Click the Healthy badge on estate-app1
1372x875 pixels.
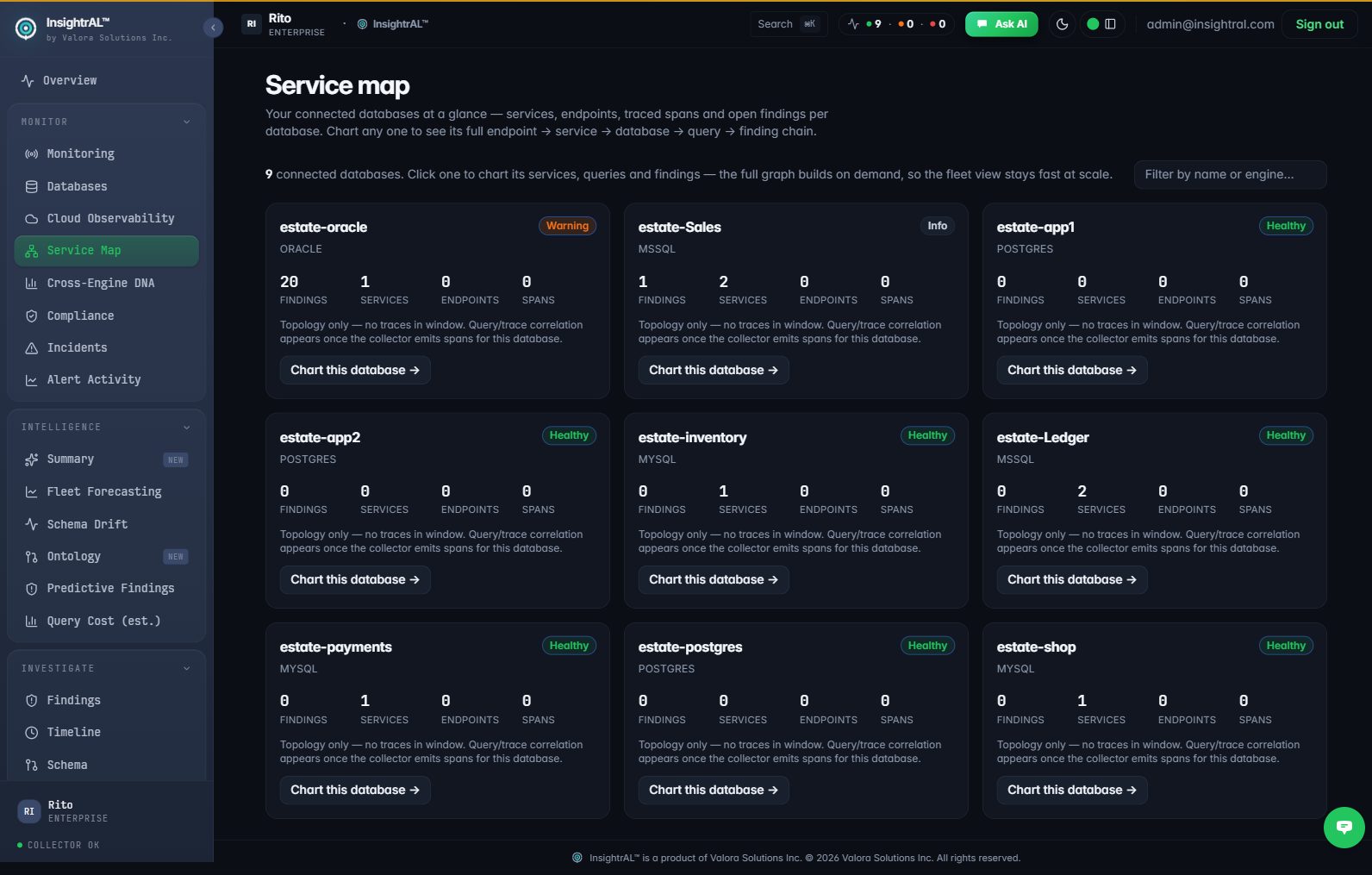click(1286, 226)
